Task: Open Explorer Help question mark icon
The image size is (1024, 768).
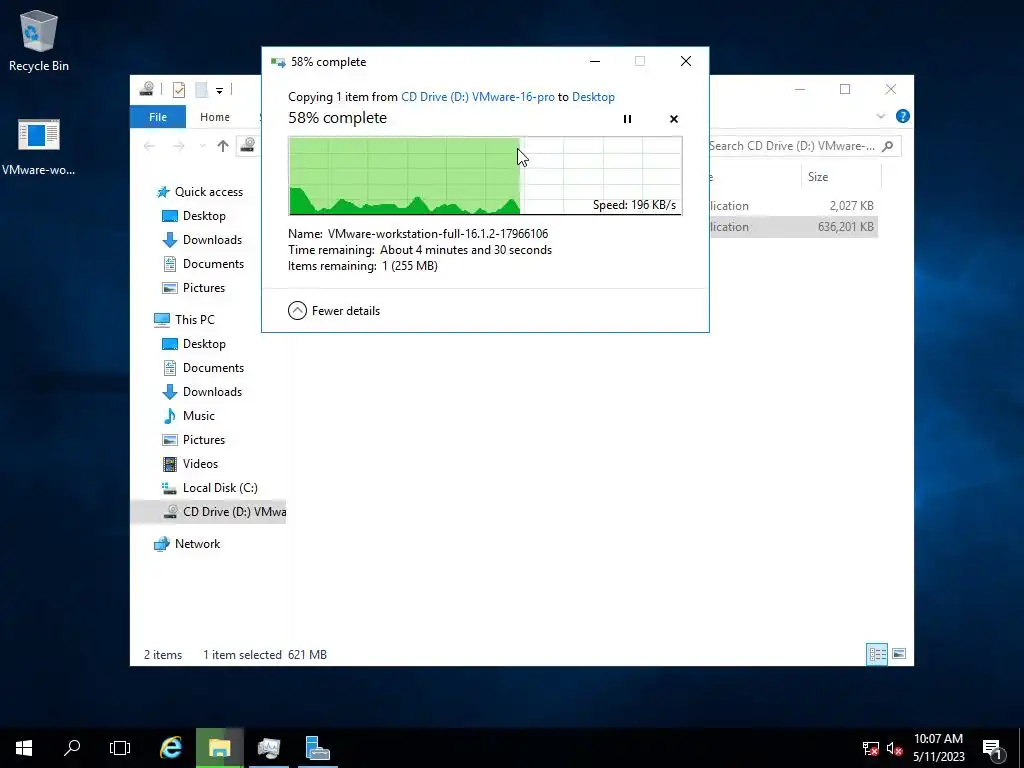Action: 903,116
